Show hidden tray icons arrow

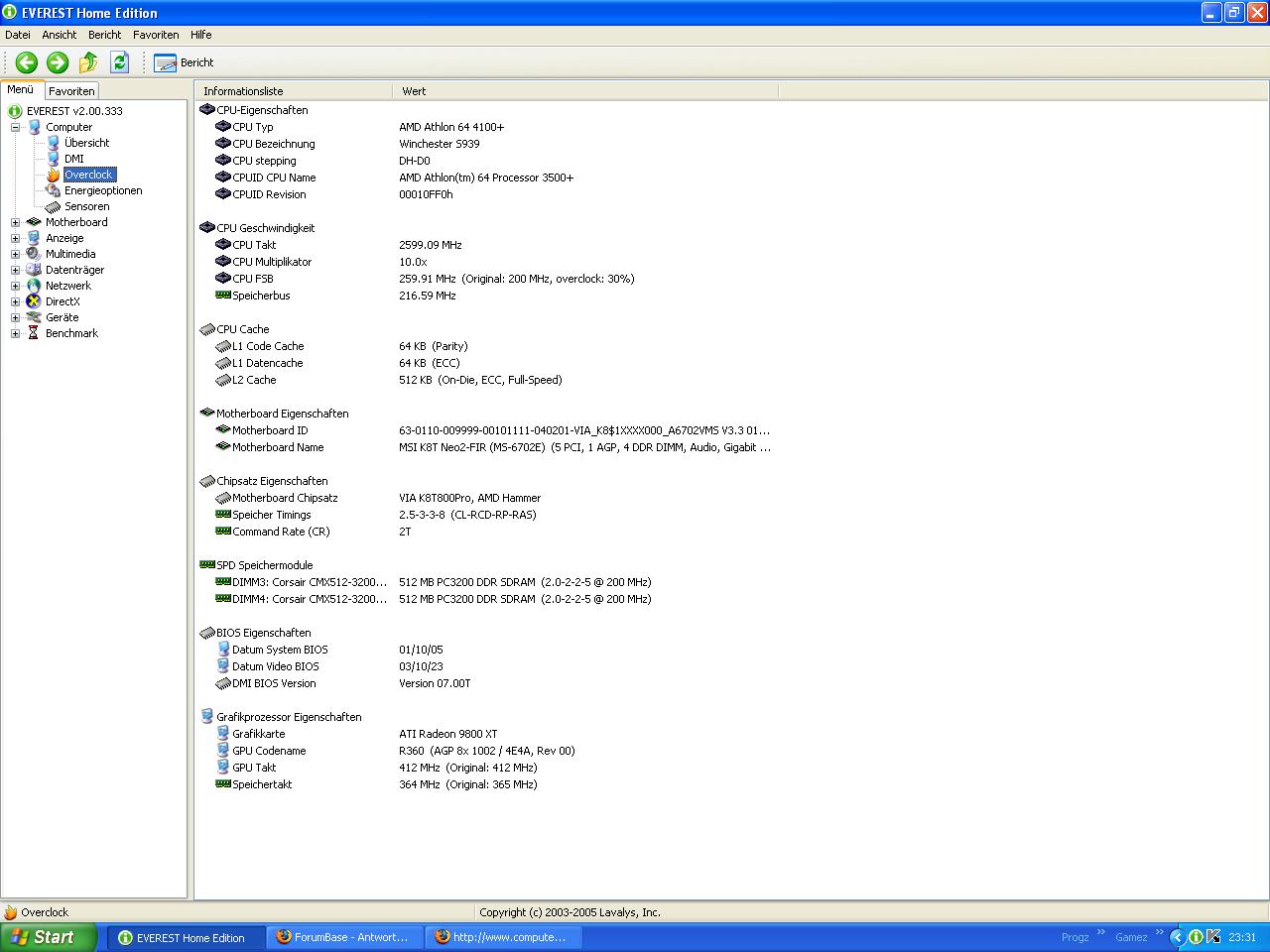(1178, 937)
